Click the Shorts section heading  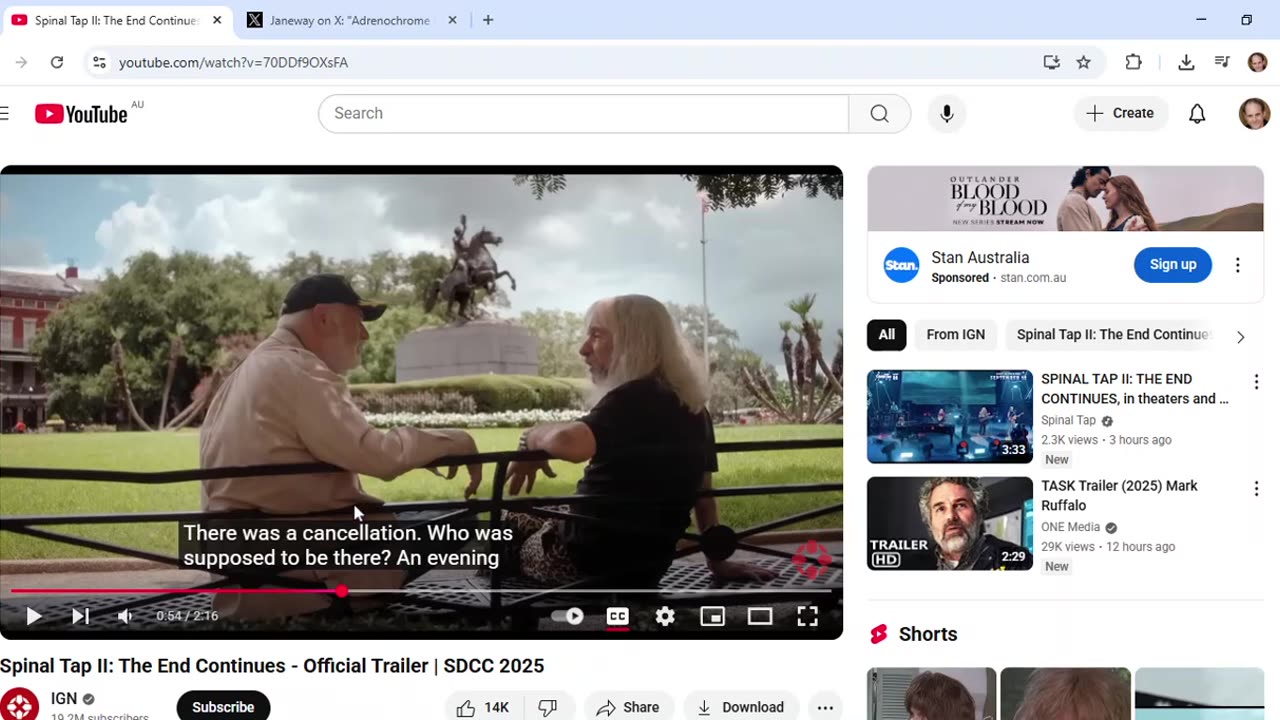pos(928,634)
